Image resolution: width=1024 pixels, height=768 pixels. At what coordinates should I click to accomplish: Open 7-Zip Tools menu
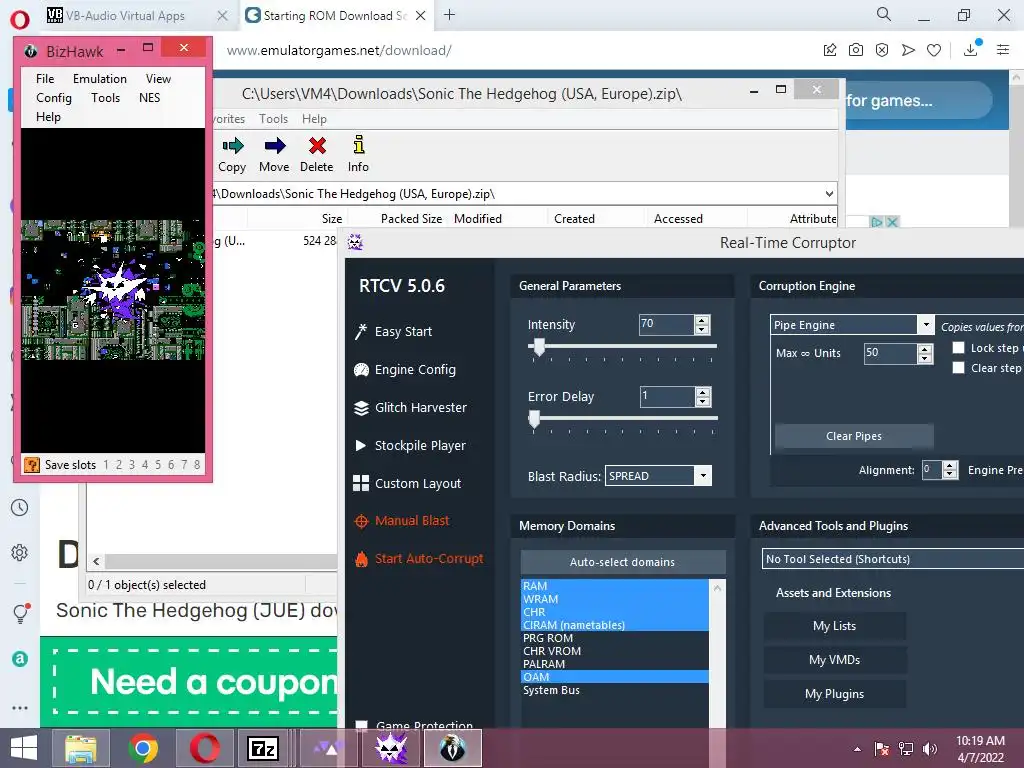(273, 119)
